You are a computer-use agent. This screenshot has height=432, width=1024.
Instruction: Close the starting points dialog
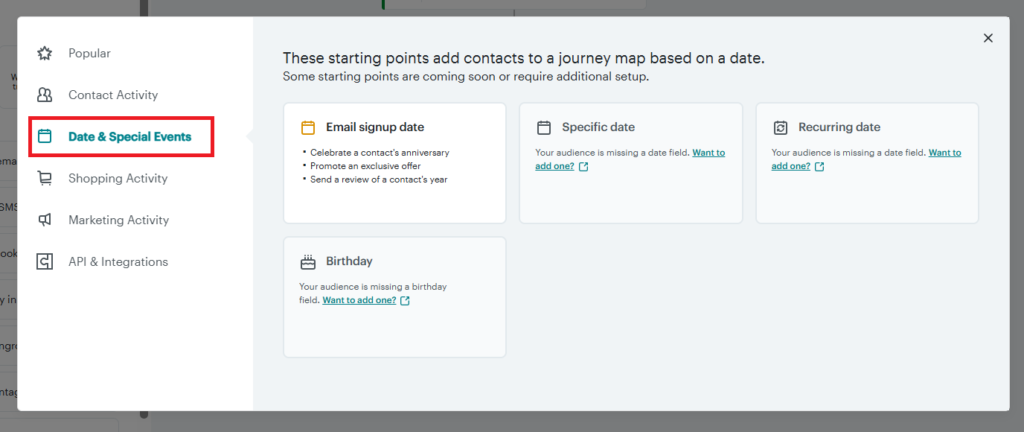point(988,38)
